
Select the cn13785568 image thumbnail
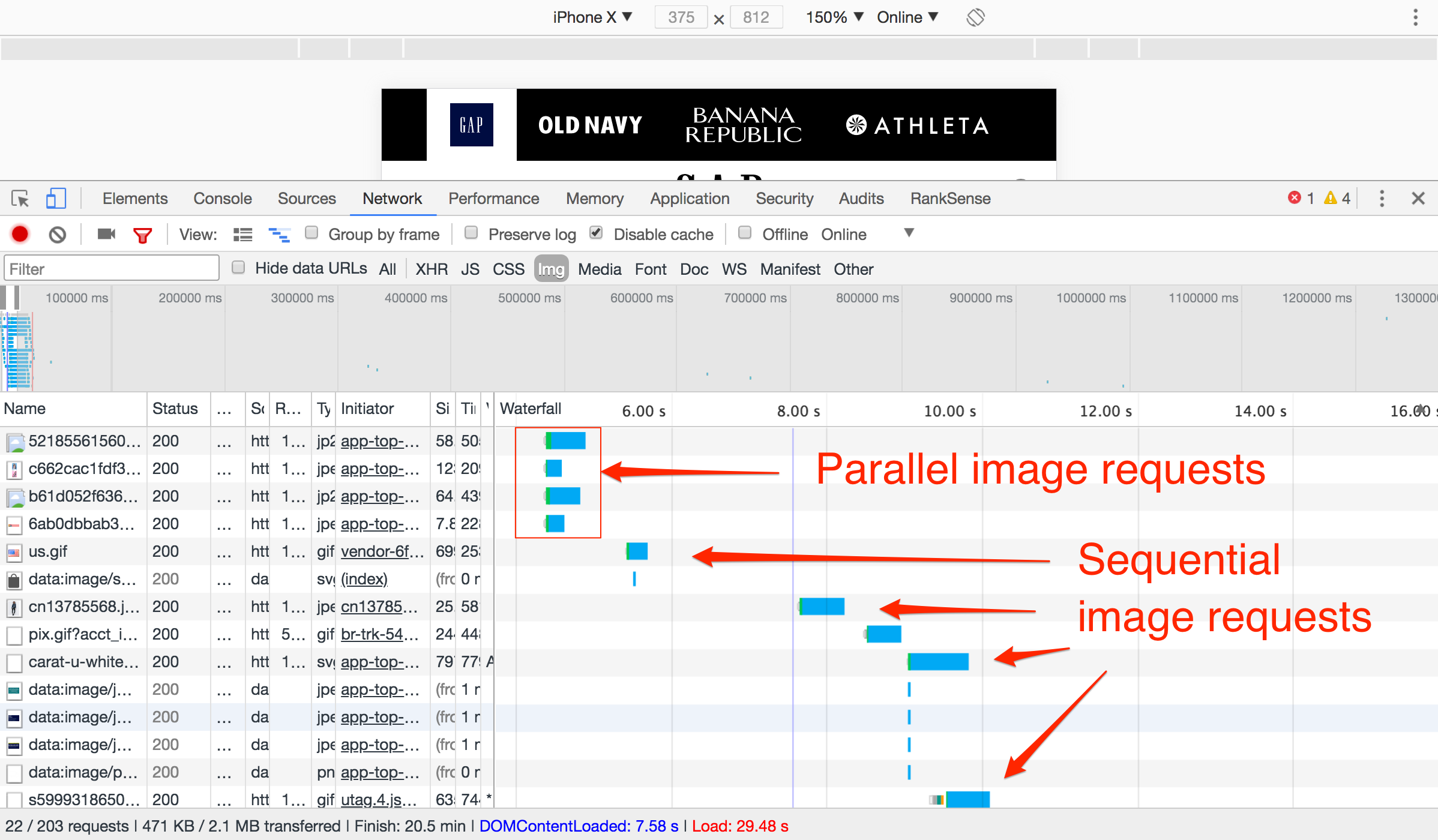(x=14, y=607)
